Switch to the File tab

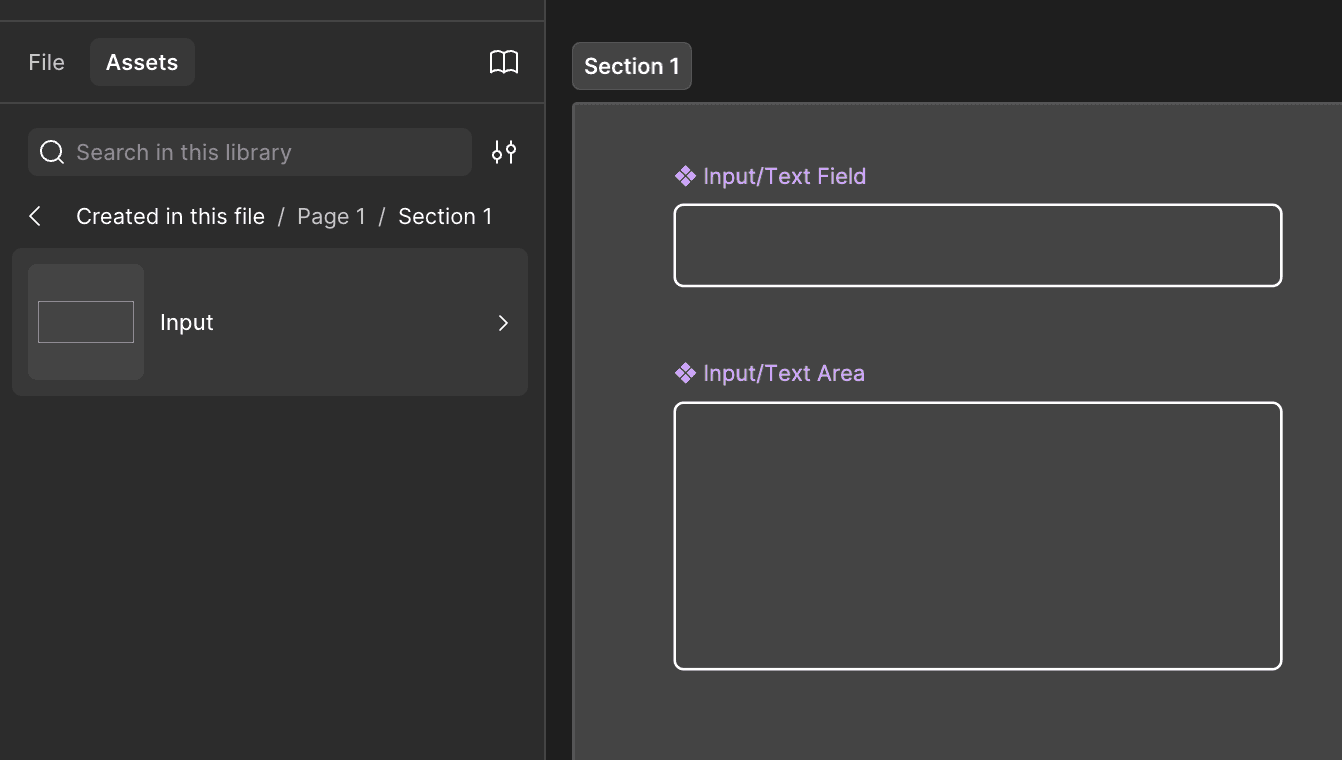46,61
